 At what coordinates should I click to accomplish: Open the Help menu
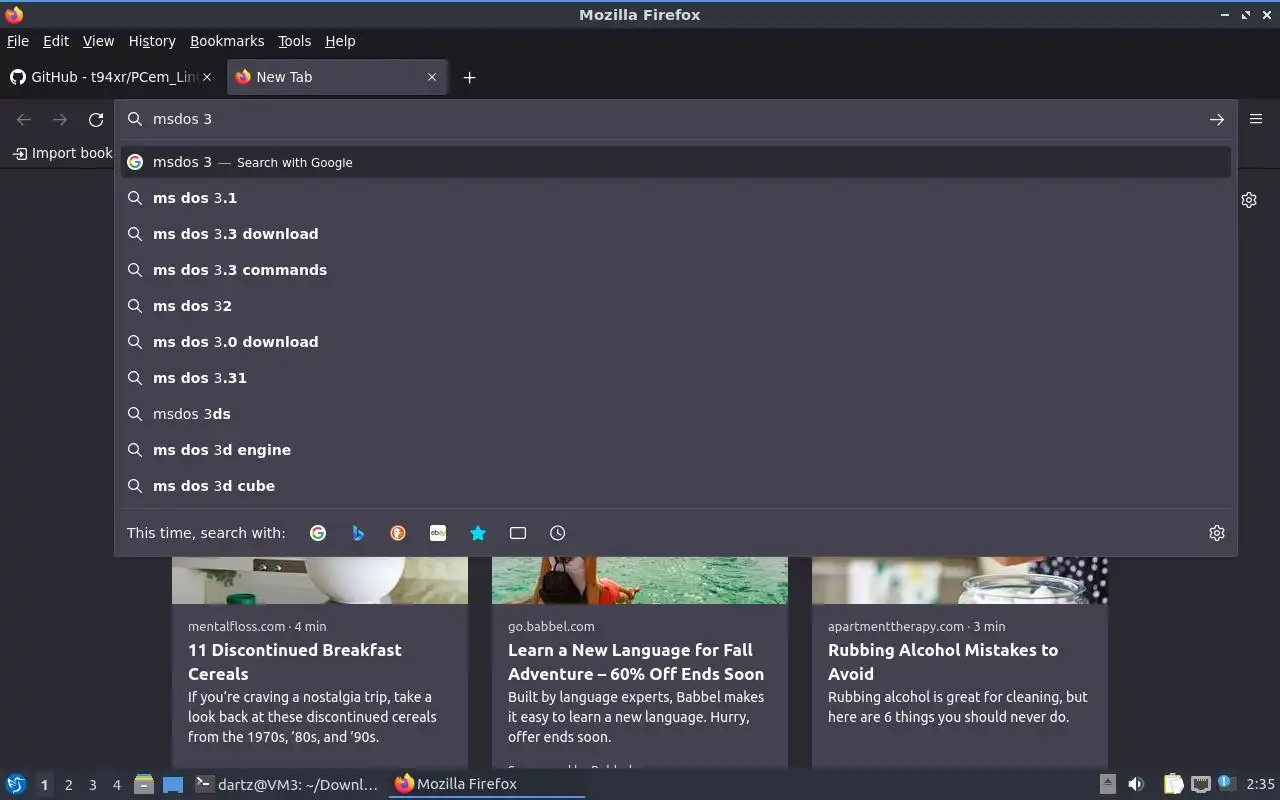(x=340, y=41)
